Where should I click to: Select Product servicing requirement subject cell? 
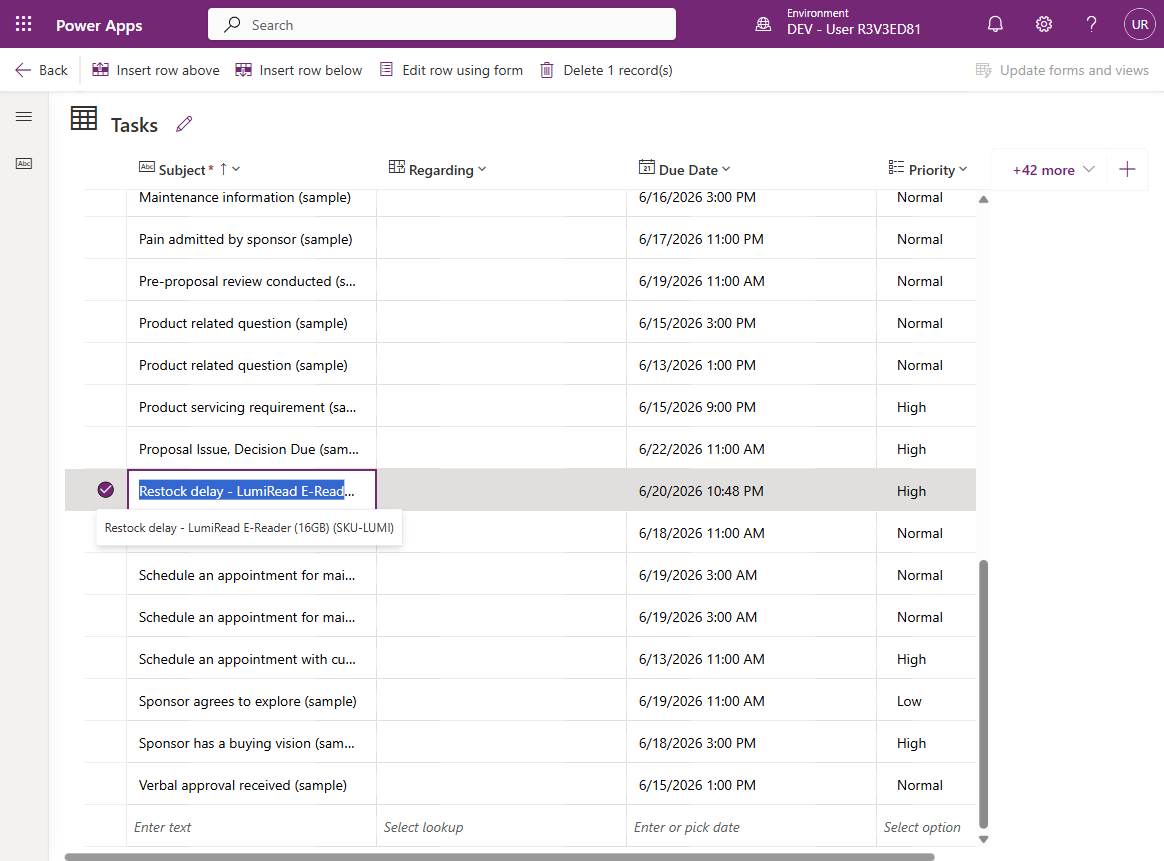point(252,407)
